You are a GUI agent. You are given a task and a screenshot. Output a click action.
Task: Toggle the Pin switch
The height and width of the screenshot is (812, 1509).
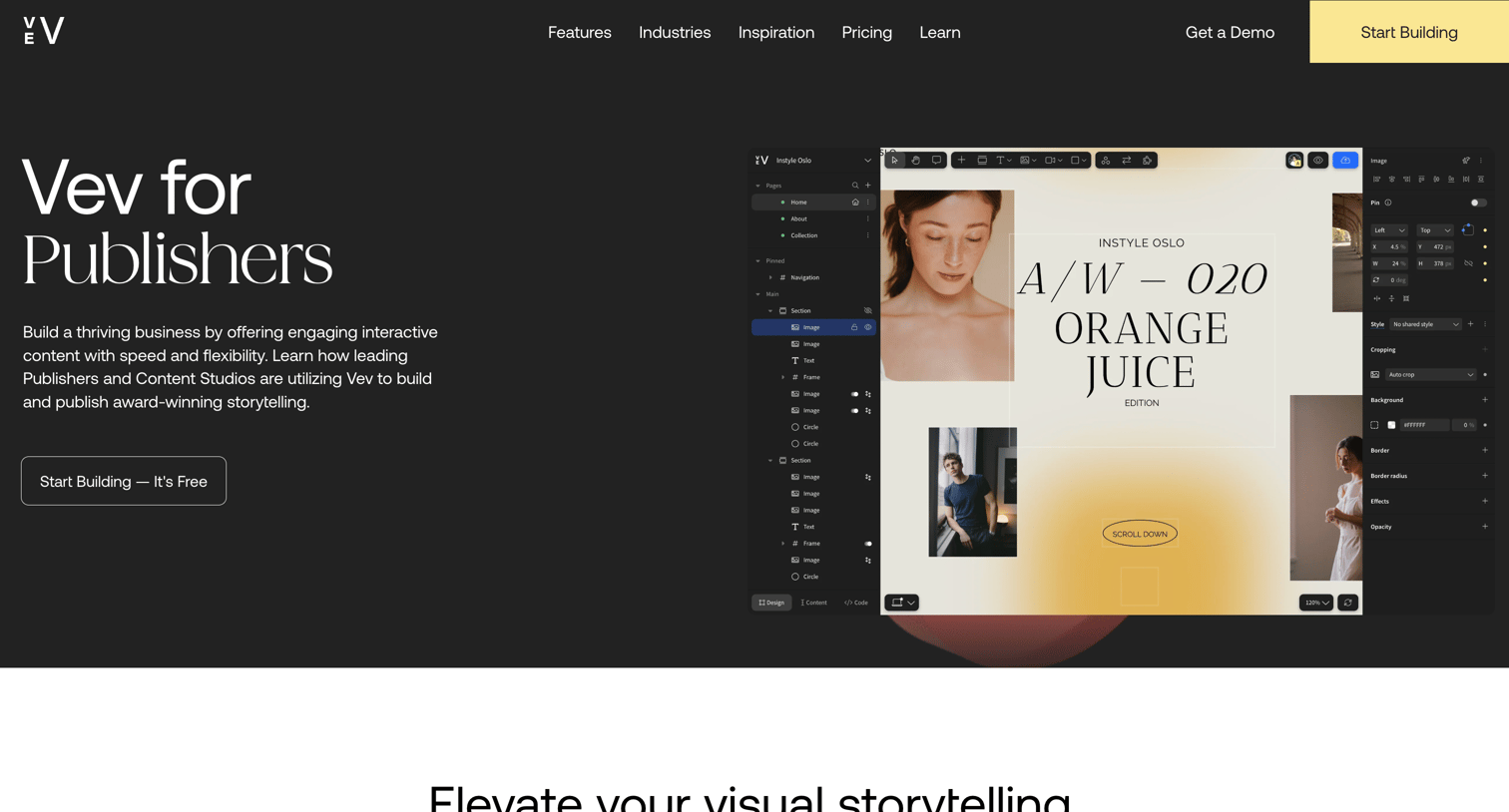[x=1478, y=203]
